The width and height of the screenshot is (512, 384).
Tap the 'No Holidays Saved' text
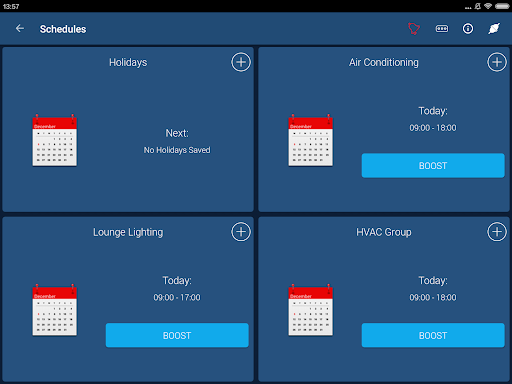(177, 150)
